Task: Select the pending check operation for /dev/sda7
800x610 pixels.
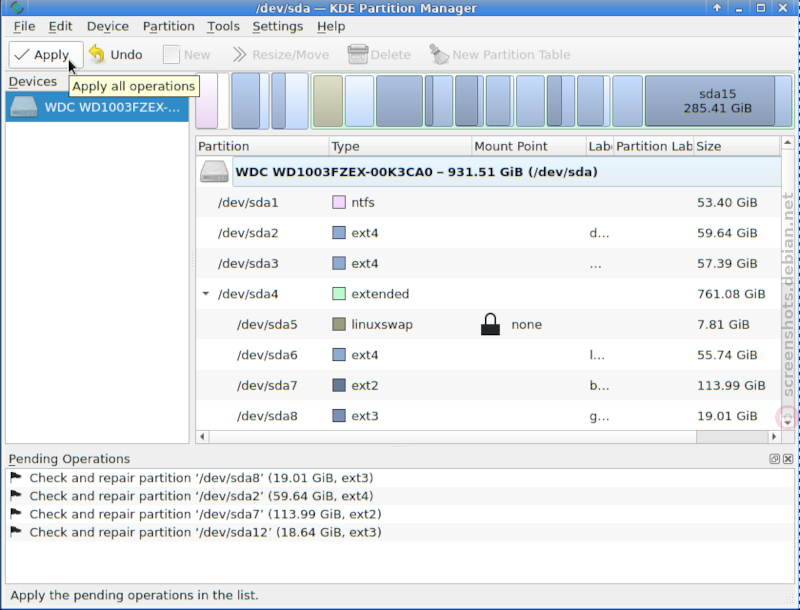Action: pos(400,514)
